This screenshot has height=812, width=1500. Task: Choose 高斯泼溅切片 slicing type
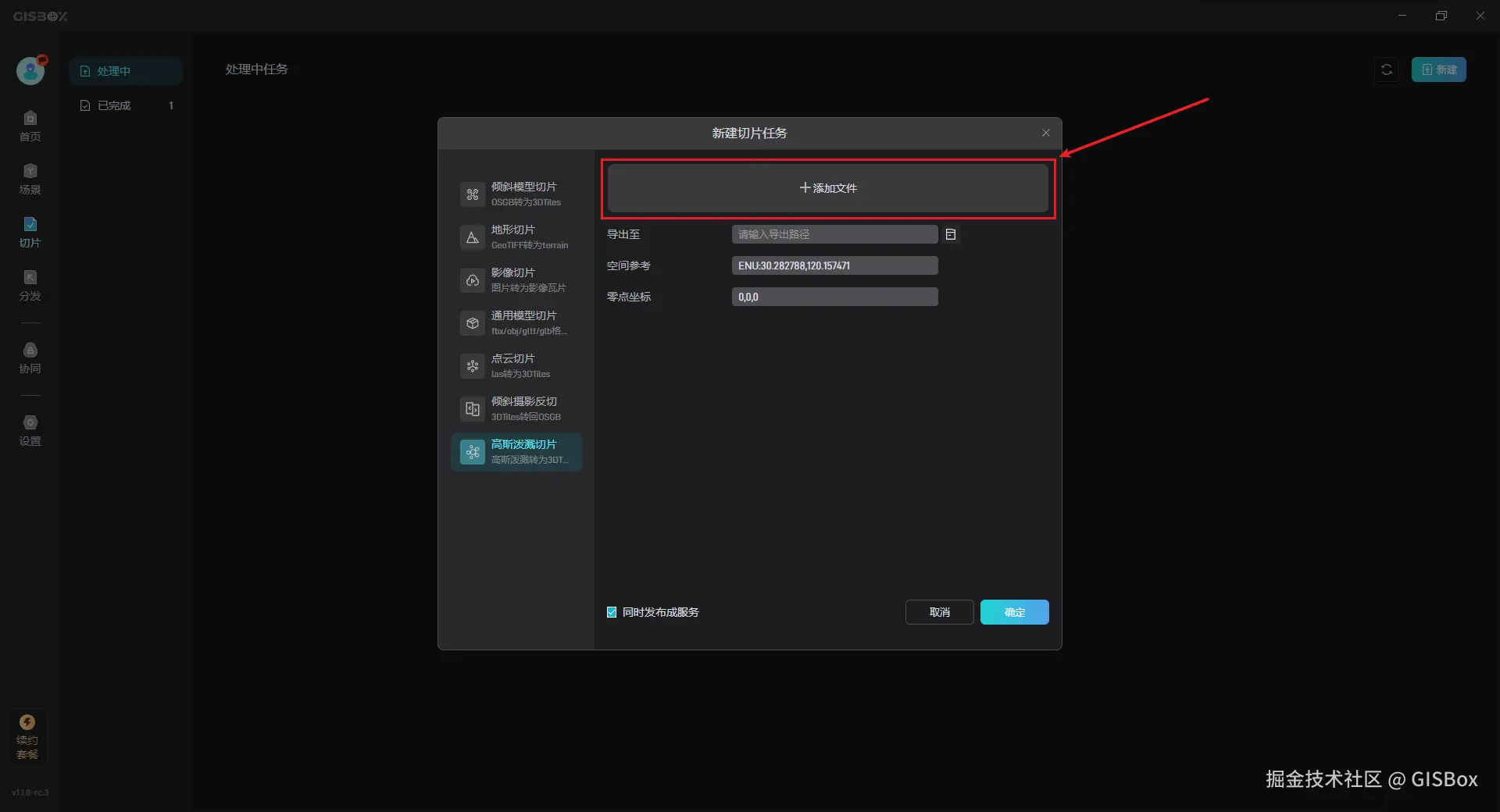click(x=516, y=451)
